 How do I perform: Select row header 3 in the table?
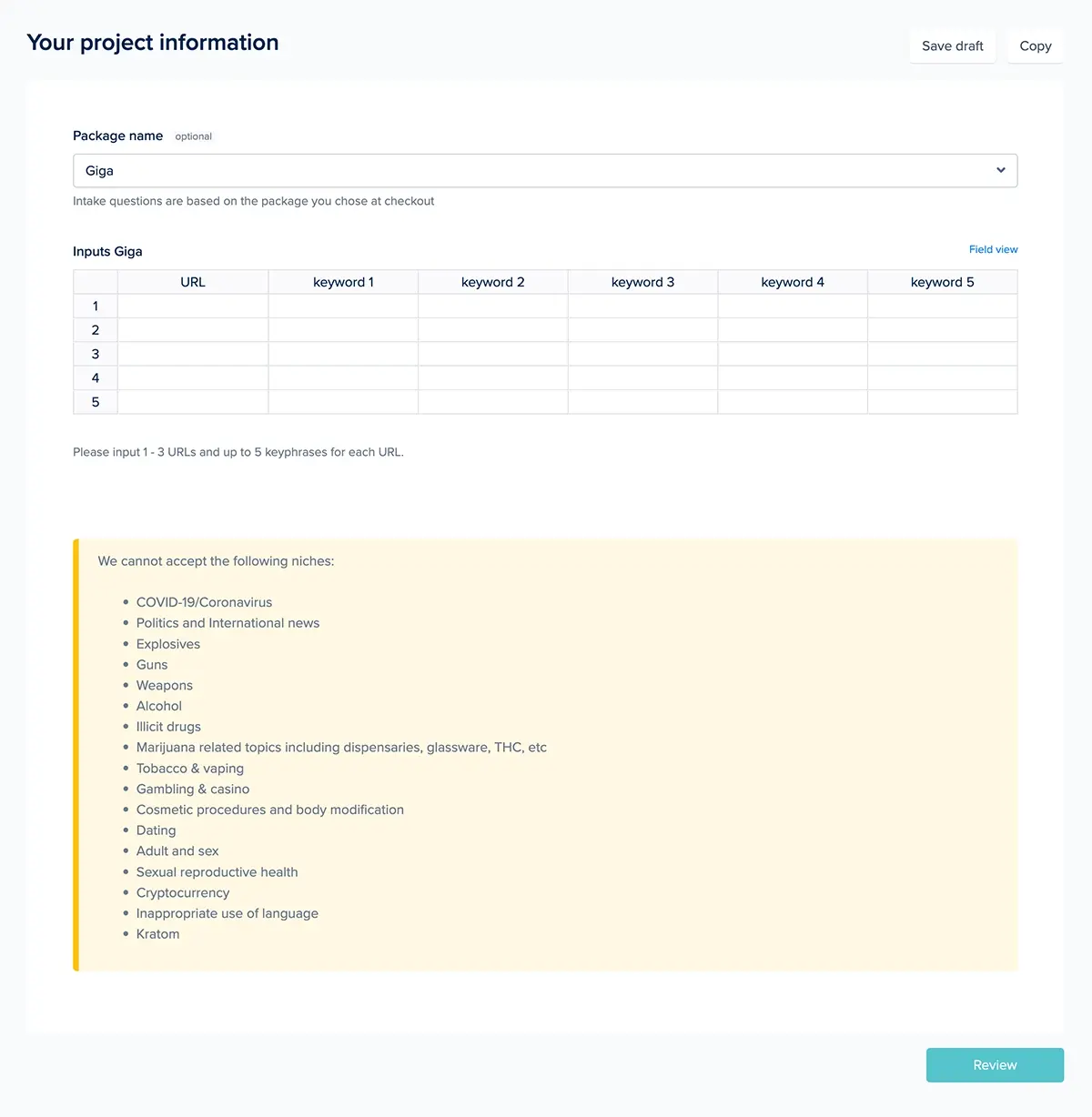tap(96, 354)
